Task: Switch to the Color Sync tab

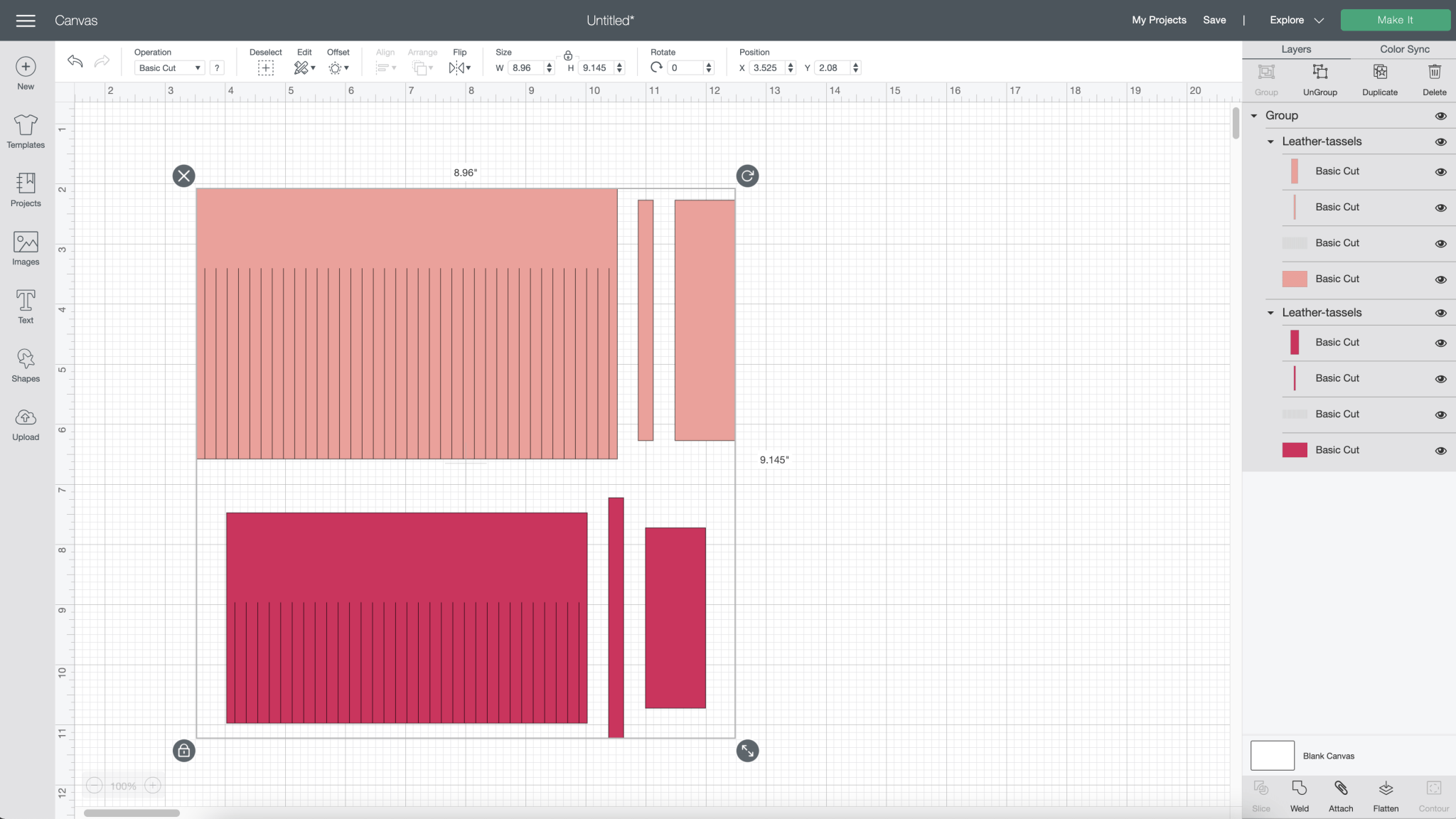Action: click(1404, 49)
